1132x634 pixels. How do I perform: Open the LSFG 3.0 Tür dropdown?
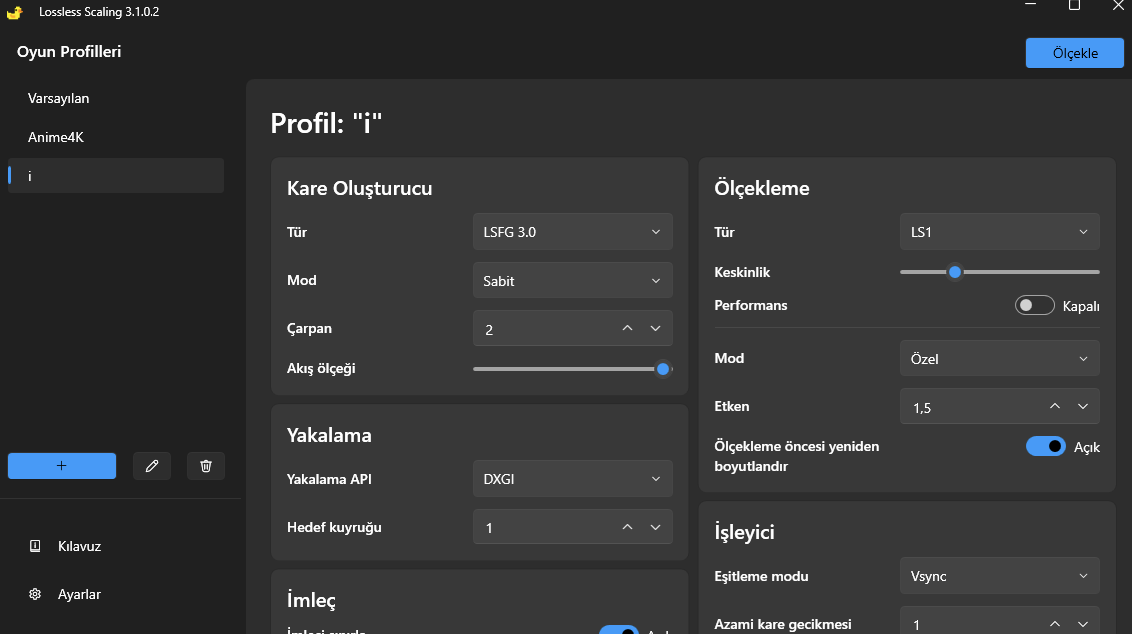[572, 232]
